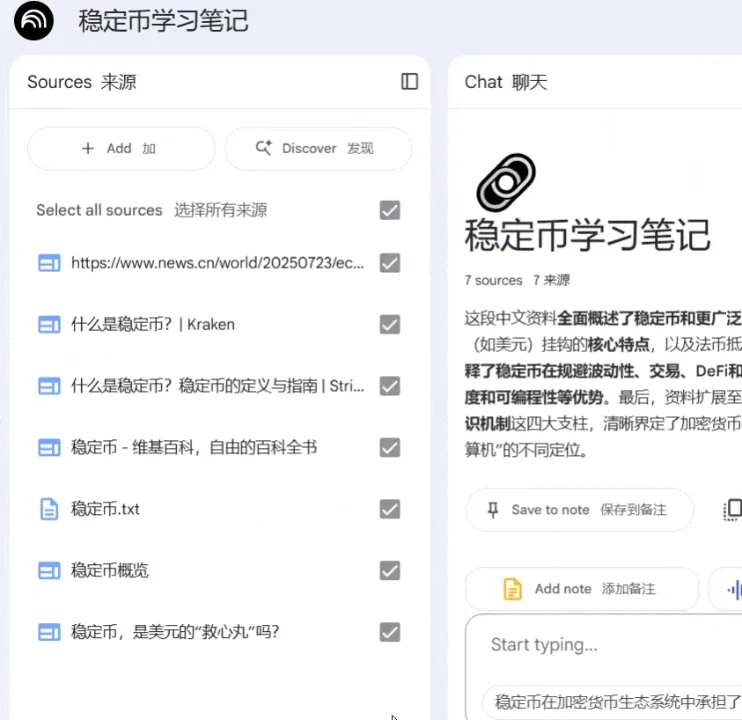Click the Select all sources 选择所有来源 label
This screenshot has height=720, width=742.
click(x=152, y=210)
